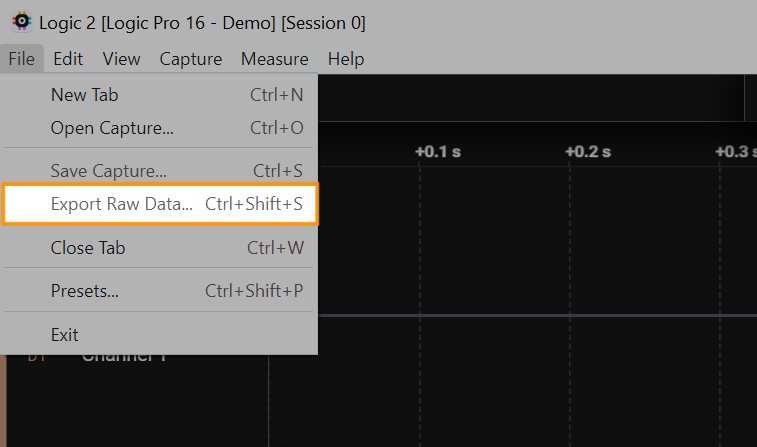757x447 pixels.
Task: Click the +0.3 s timeline marker
Action: [734, 152]
